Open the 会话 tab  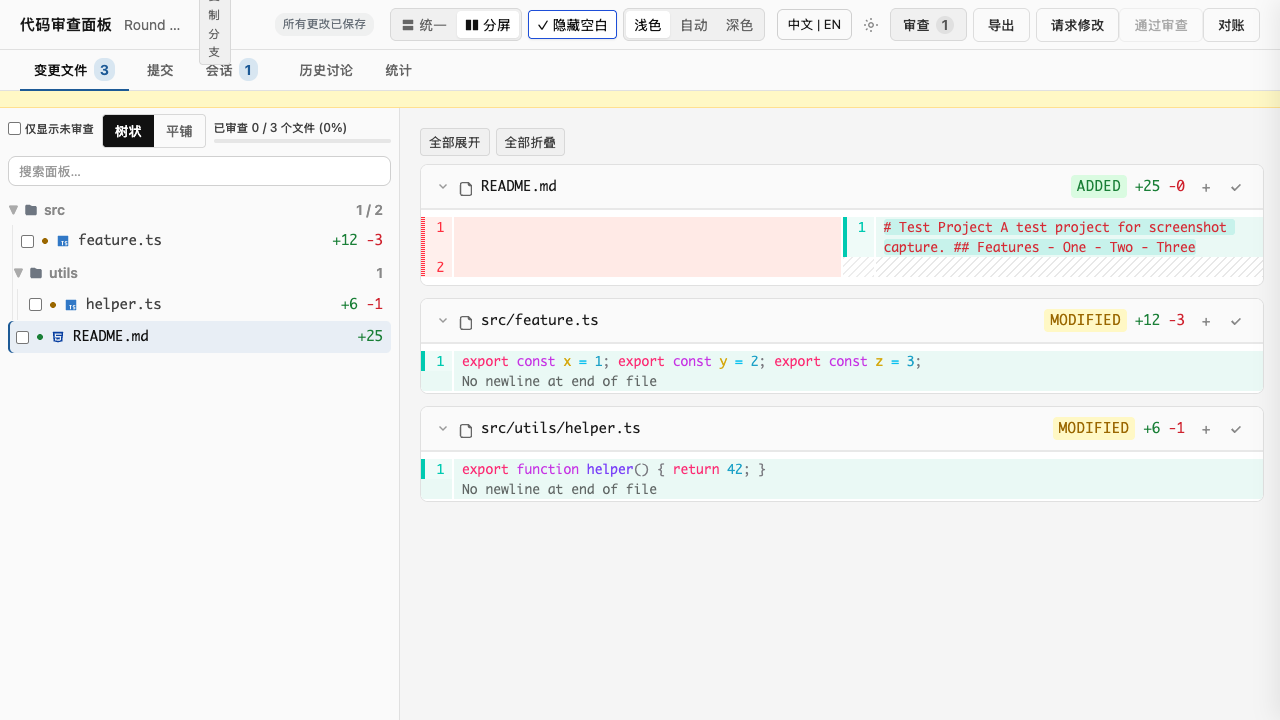click(x=232, y=70)
